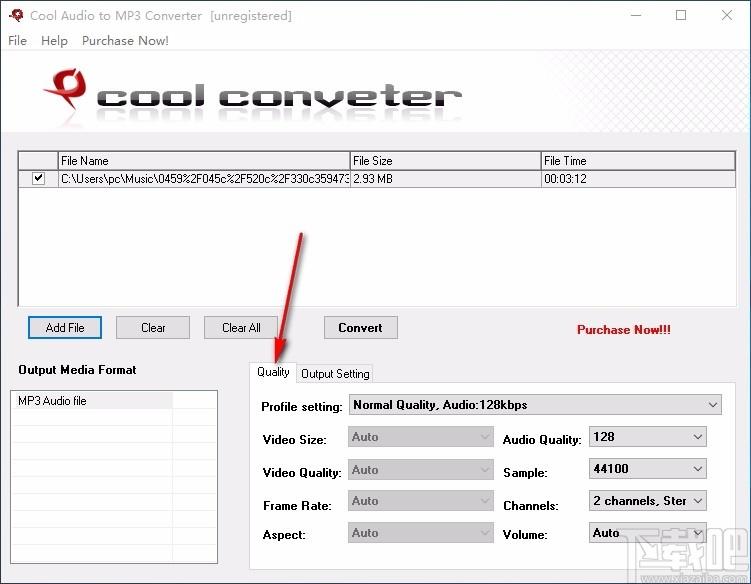Open the Sample 44100 dropdown
Image resolution: width=751 pixels, height=584 pixels.
pyautogui.click(x=648, y=469)
